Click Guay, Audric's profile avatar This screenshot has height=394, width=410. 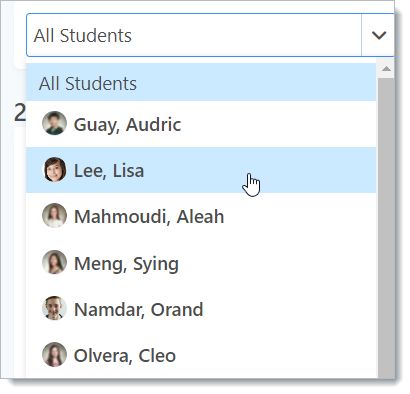(54, 123)
